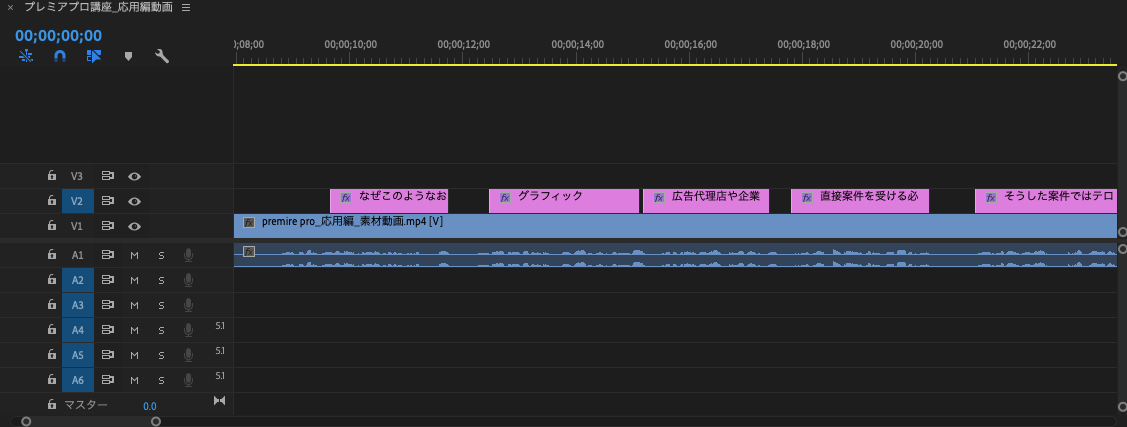The height and width of the screenshot is (427, 1127).
Task: Enable voice-over record microphone on A2
Action: (x=188, y=280)
